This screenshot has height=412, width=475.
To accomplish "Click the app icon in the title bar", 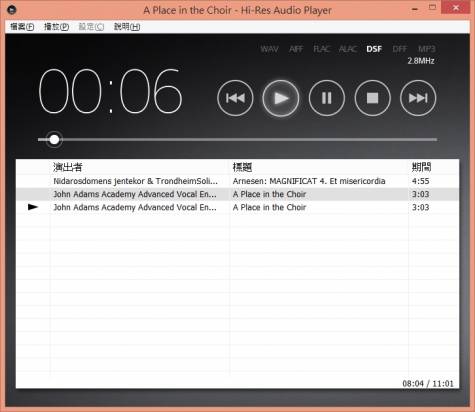I will point(12,10).
